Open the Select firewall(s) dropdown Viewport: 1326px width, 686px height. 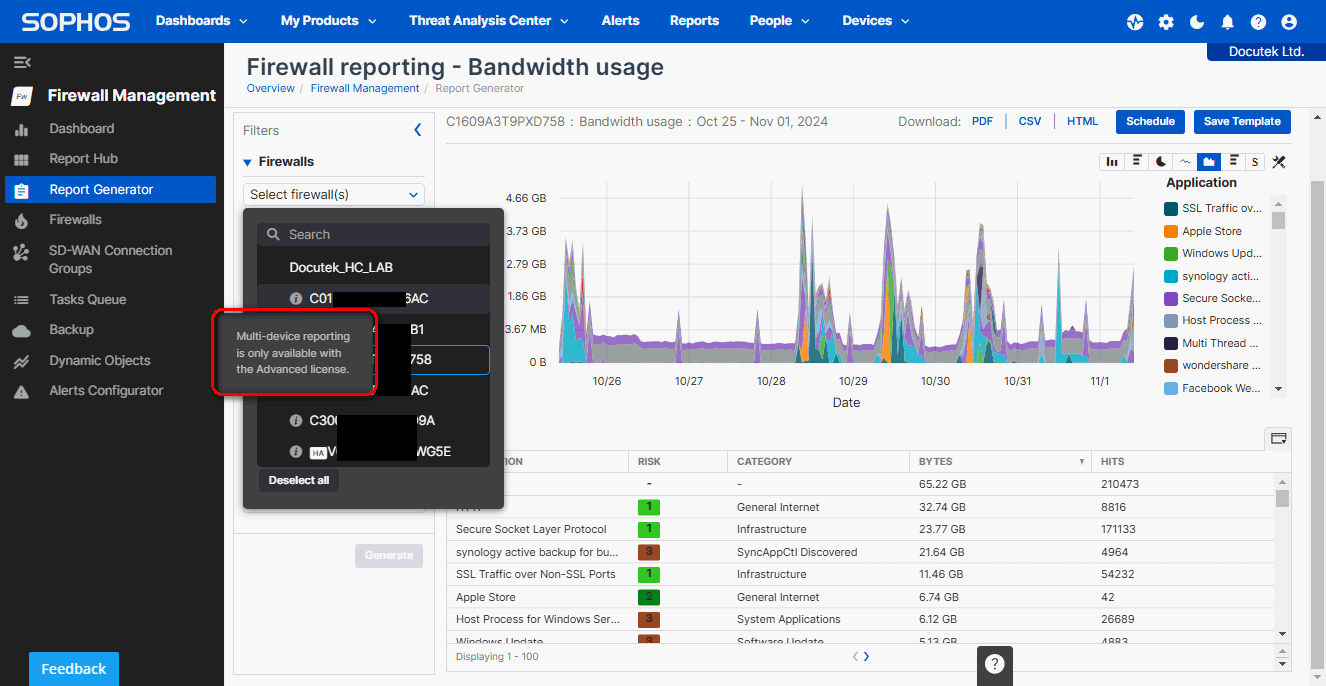(x=334, y=194)
